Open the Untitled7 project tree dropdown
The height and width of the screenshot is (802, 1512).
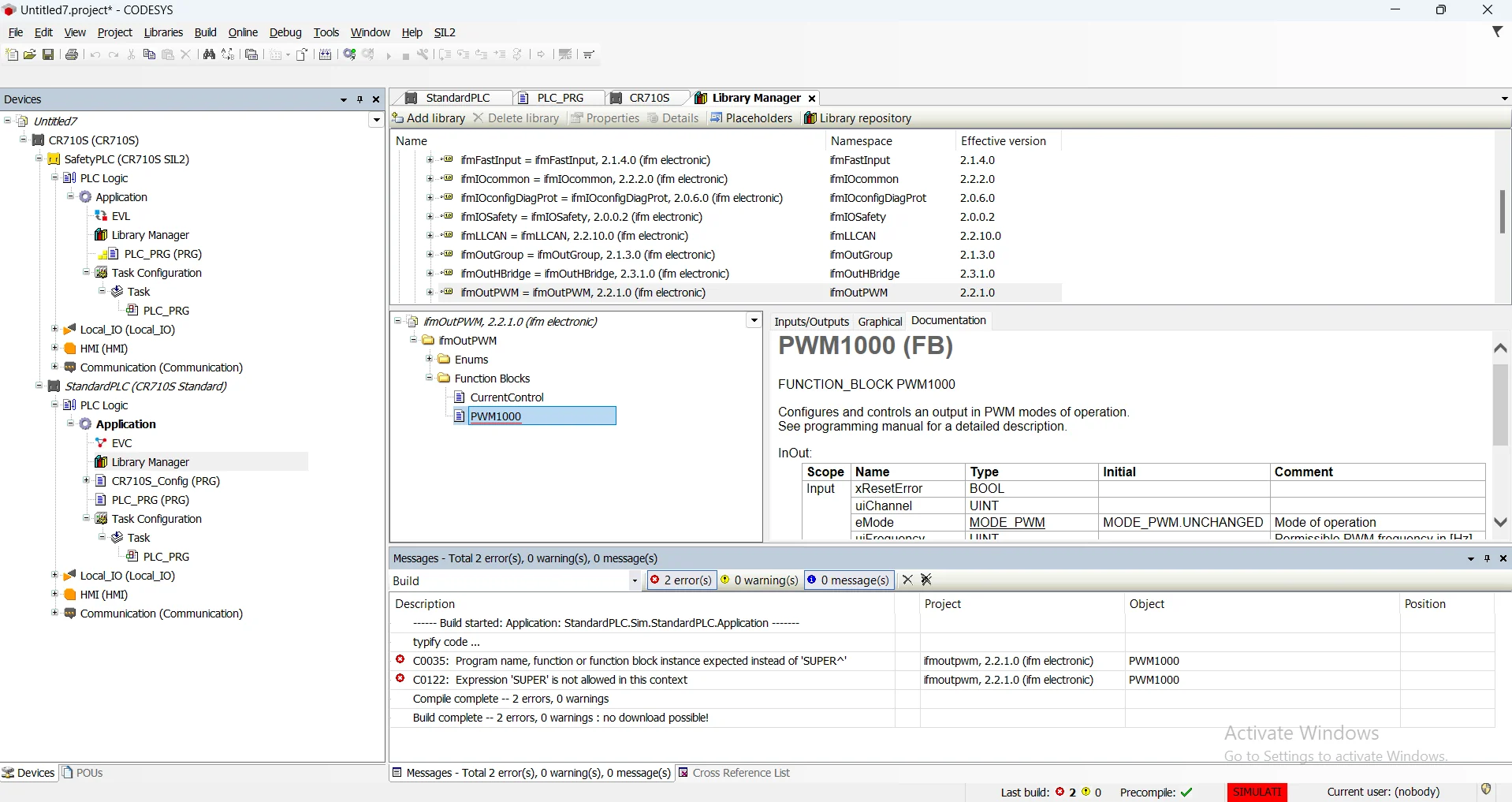376,121
